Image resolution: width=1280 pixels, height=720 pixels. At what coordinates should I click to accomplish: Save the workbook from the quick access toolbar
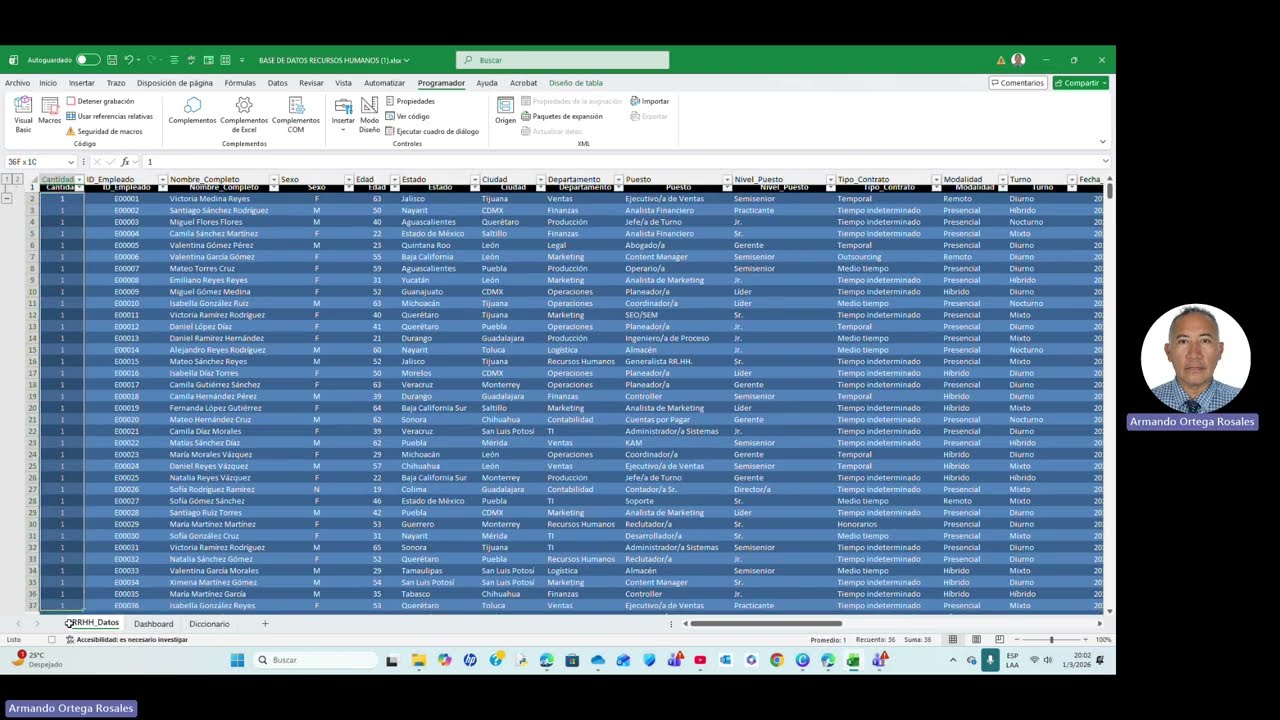pos(112,60)
